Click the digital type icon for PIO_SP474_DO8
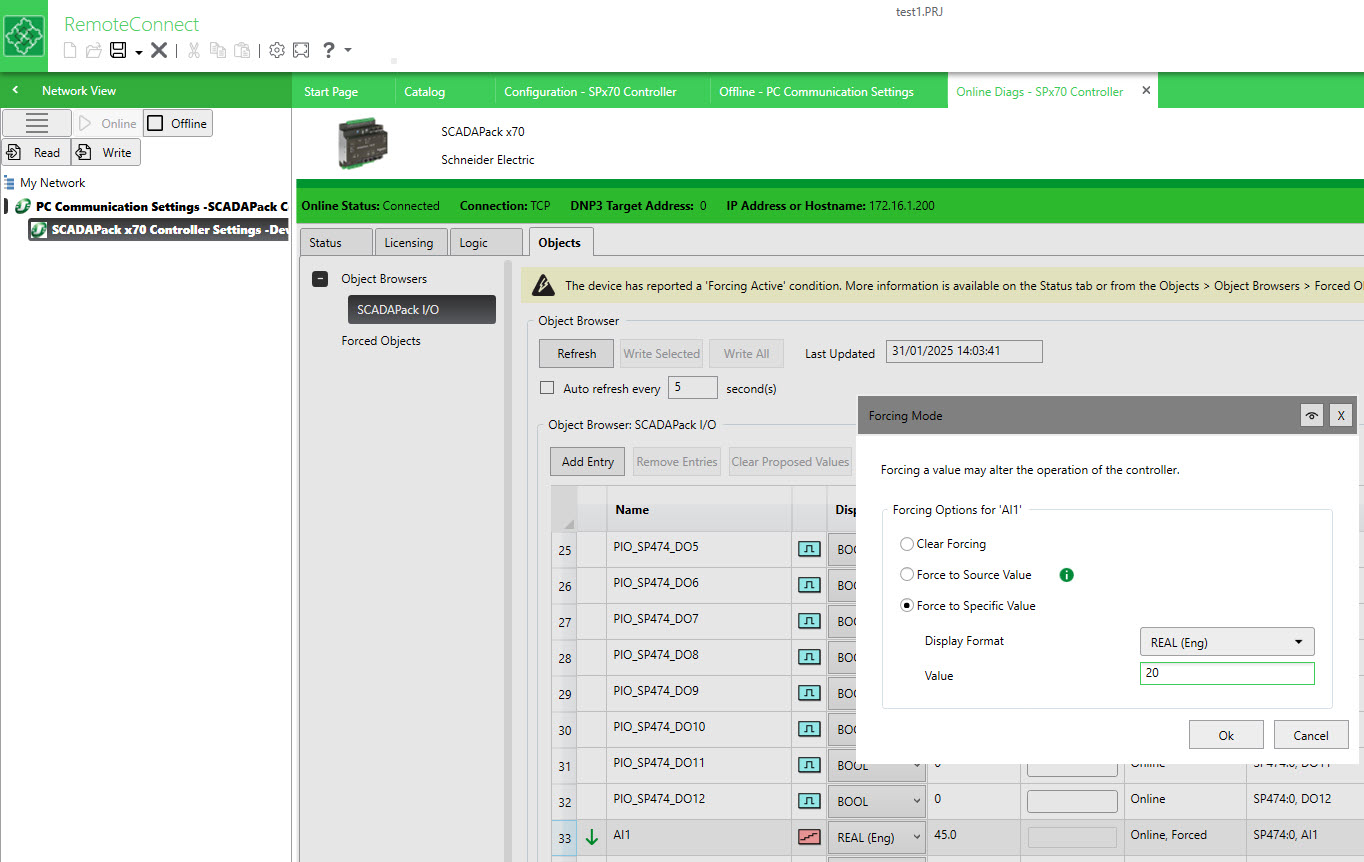The width and height of the screenshot is (1364, 862). tap(808, 657)
